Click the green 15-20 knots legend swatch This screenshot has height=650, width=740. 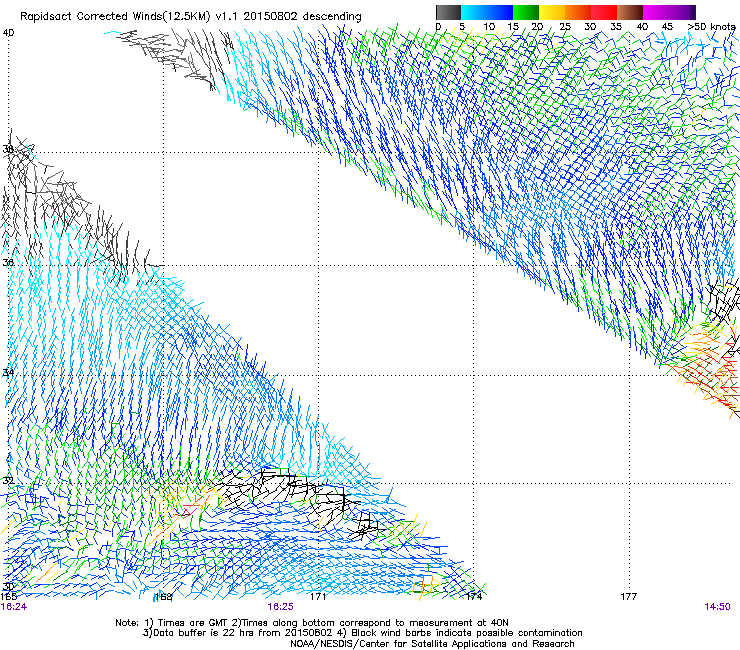tap(526, 12)
